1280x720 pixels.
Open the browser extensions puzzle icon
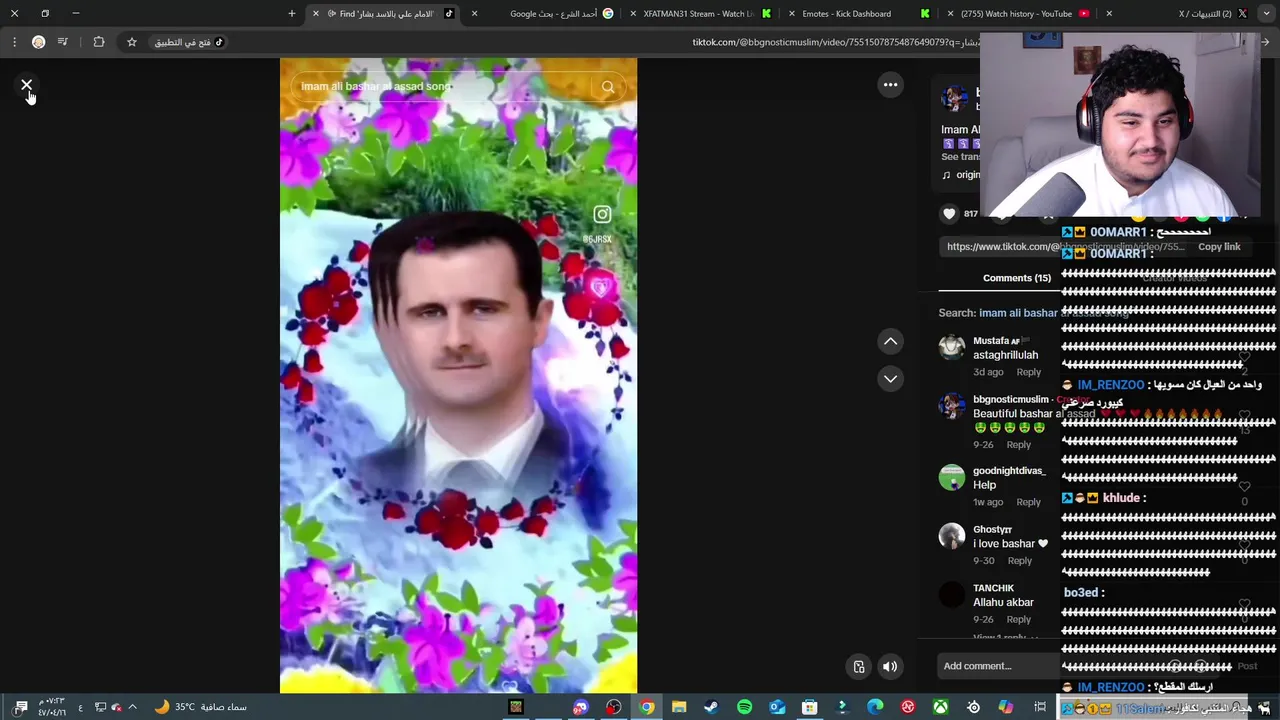(98, 42)
